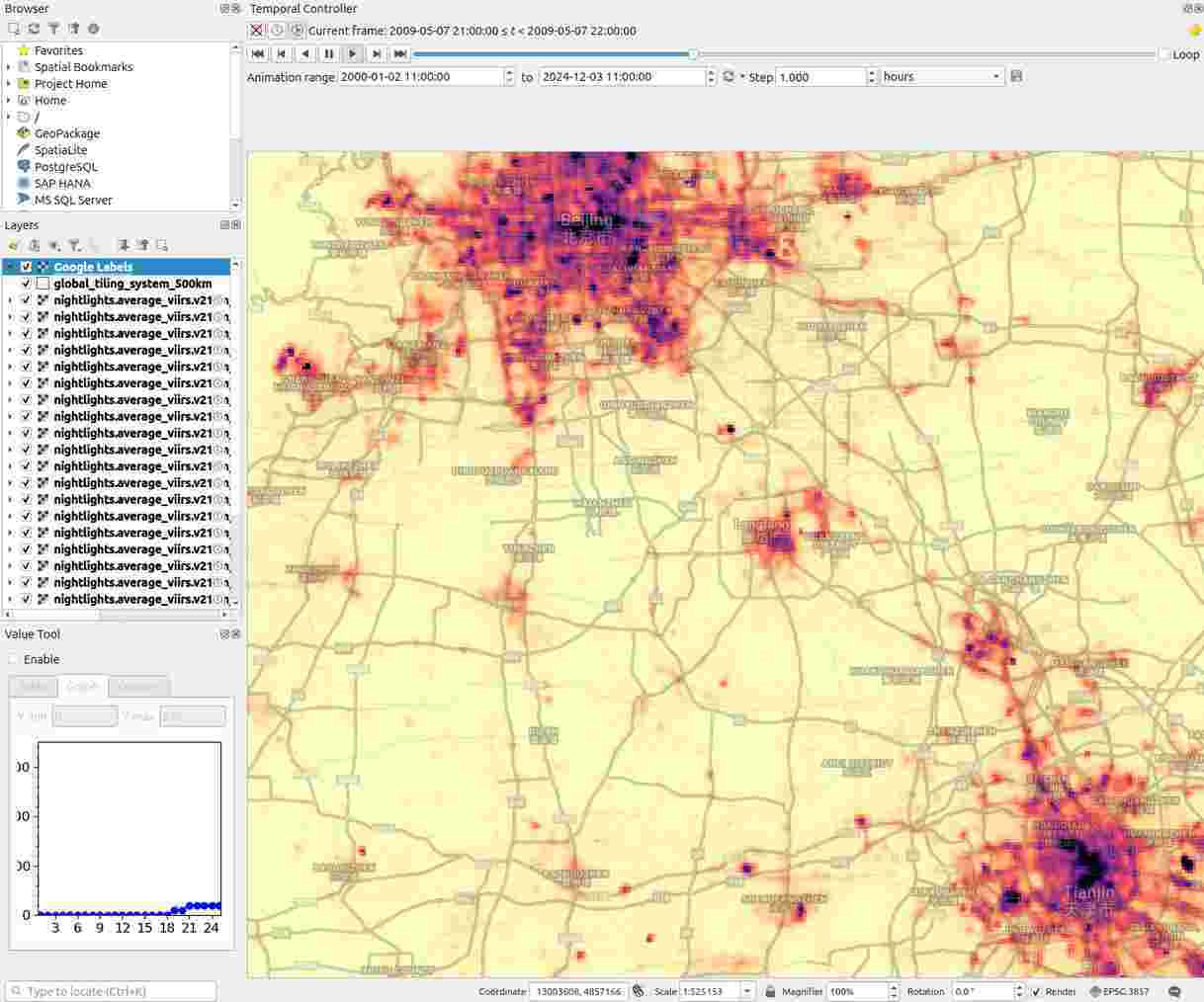Viewport: 1204px width, 1002px height.
Task: Set animation range to full layer extent
Action: pos(729,77)
